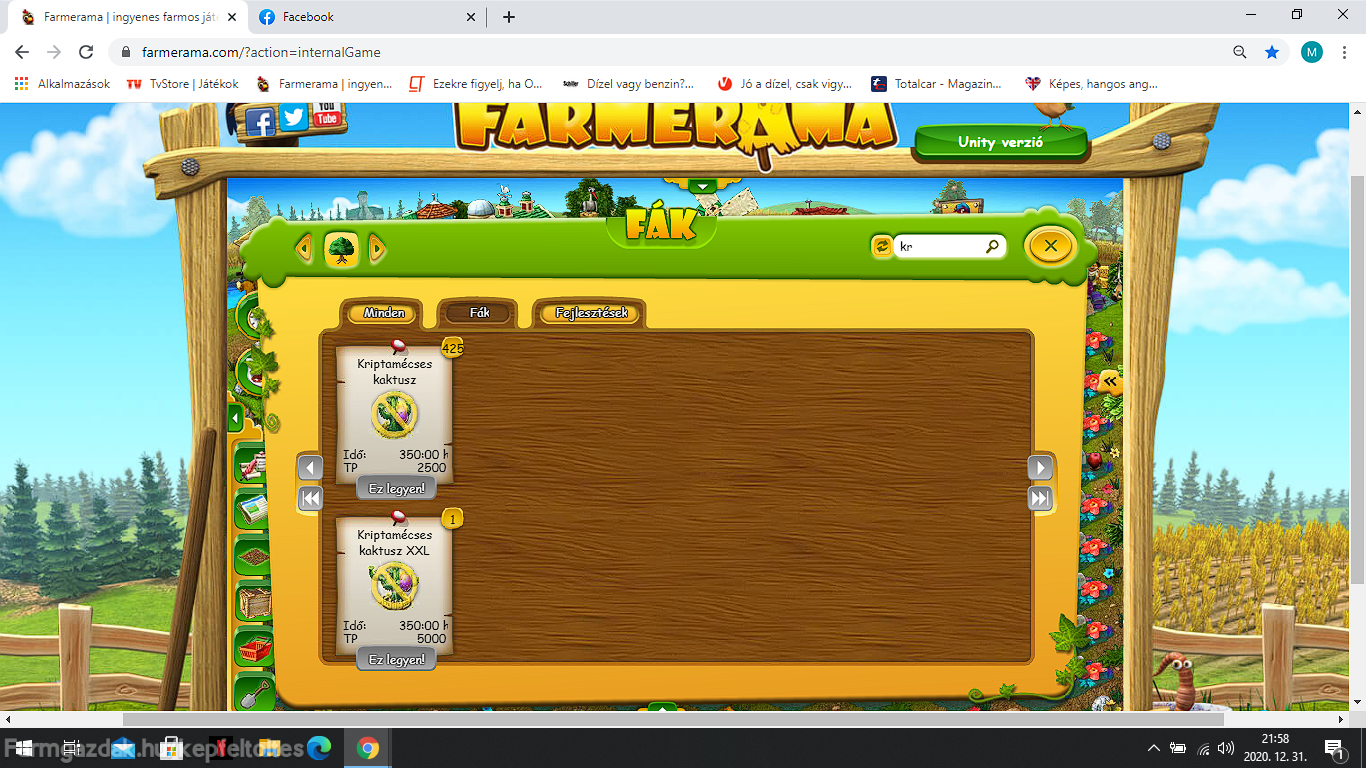Open the Alkalmazások apps bookmark
The height and width of the screenshot is (768, 1366).
pos(62,84)
